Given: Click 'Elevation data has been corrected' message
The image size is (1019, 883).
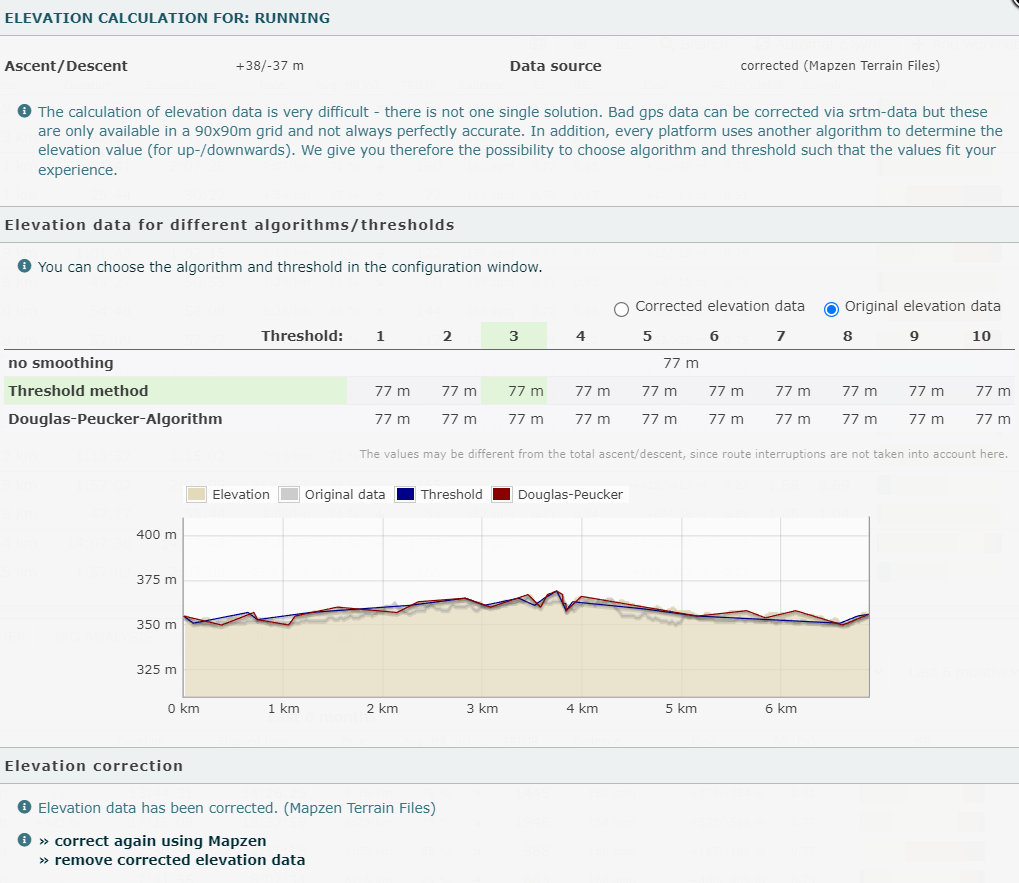Looking at the screenshot, I should point(237,808).
